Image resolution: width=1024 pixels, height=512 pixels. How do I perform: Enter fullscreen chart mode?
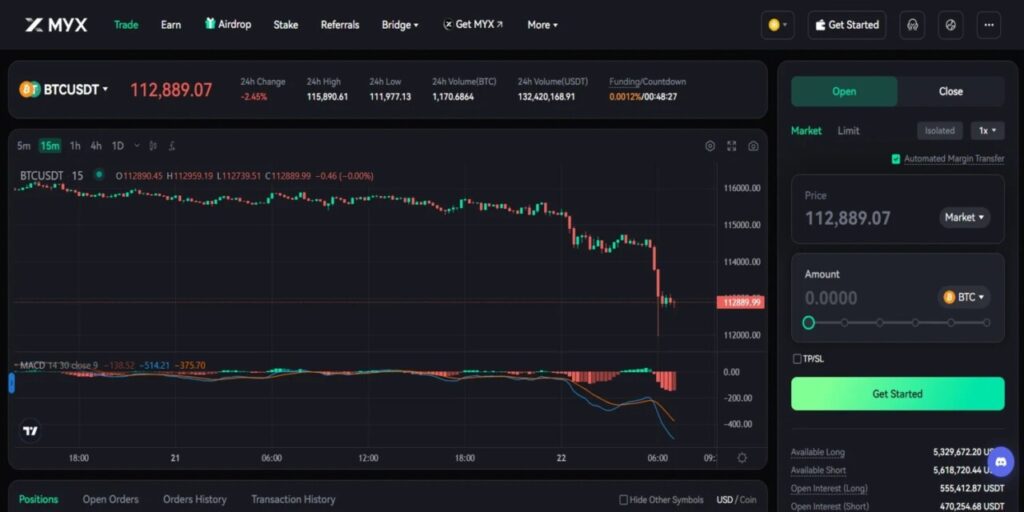point(732,146)
